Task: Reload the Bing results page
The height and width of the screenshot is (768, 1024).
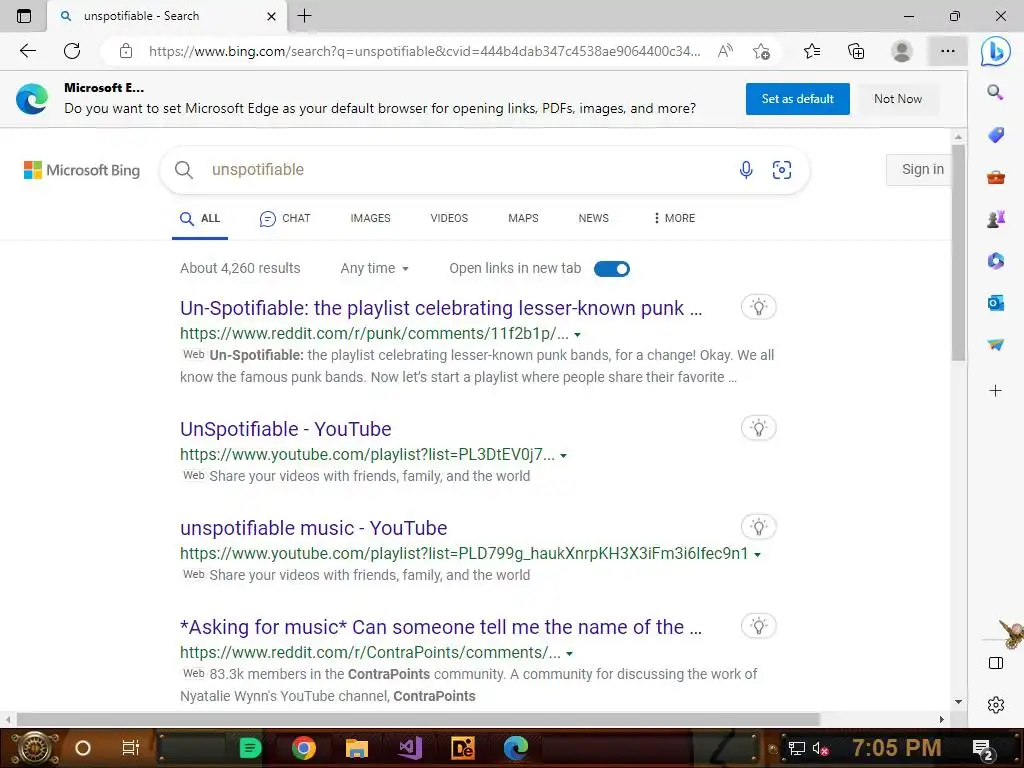Action: (72, 51)
